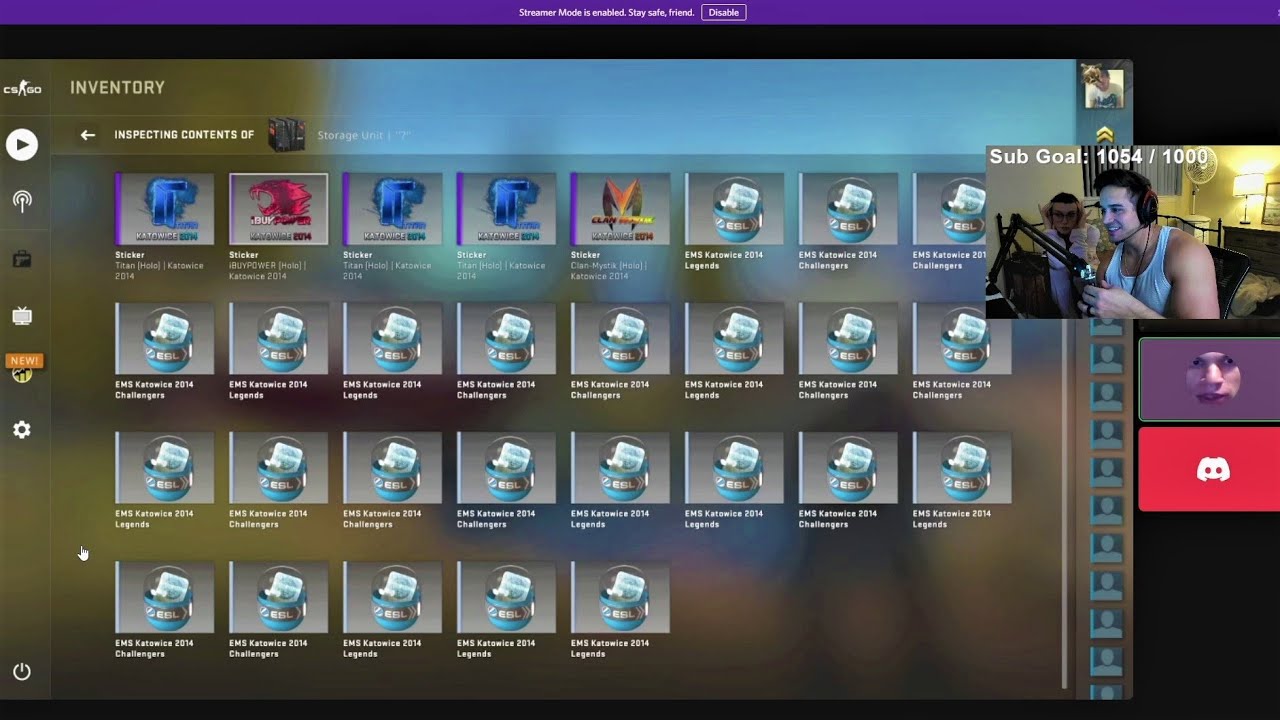Click the Discord logo tile
This screenshot has width=1280, height=720.
tap(1213, 469)
